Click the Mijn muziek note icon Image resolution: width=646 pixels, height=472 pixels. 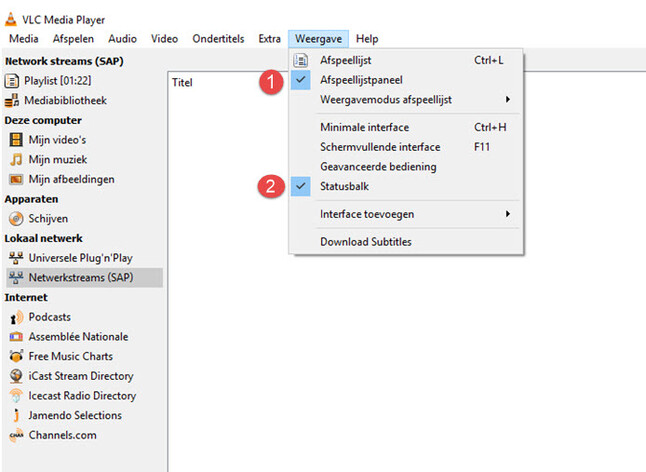(x=16, y=159)
